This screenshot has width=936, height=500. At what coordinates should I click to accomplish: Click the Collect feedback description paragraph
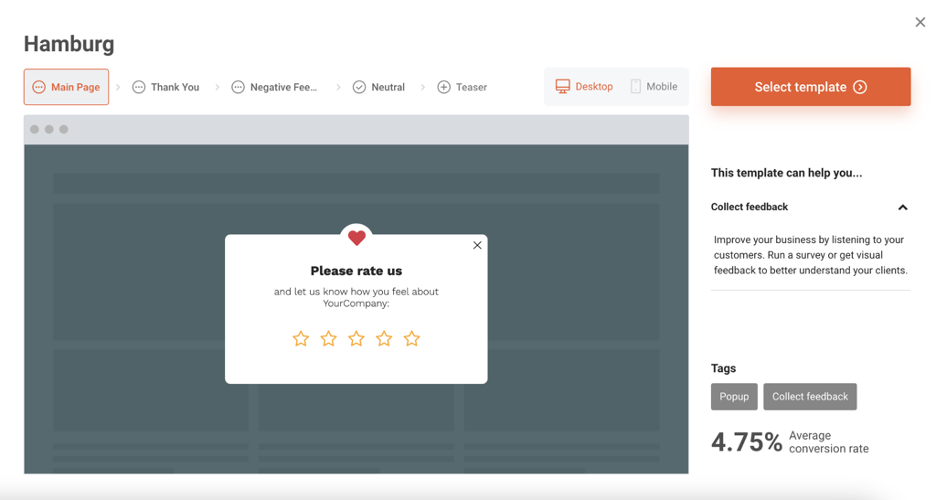pyautogui.click(x=810, y=255)
